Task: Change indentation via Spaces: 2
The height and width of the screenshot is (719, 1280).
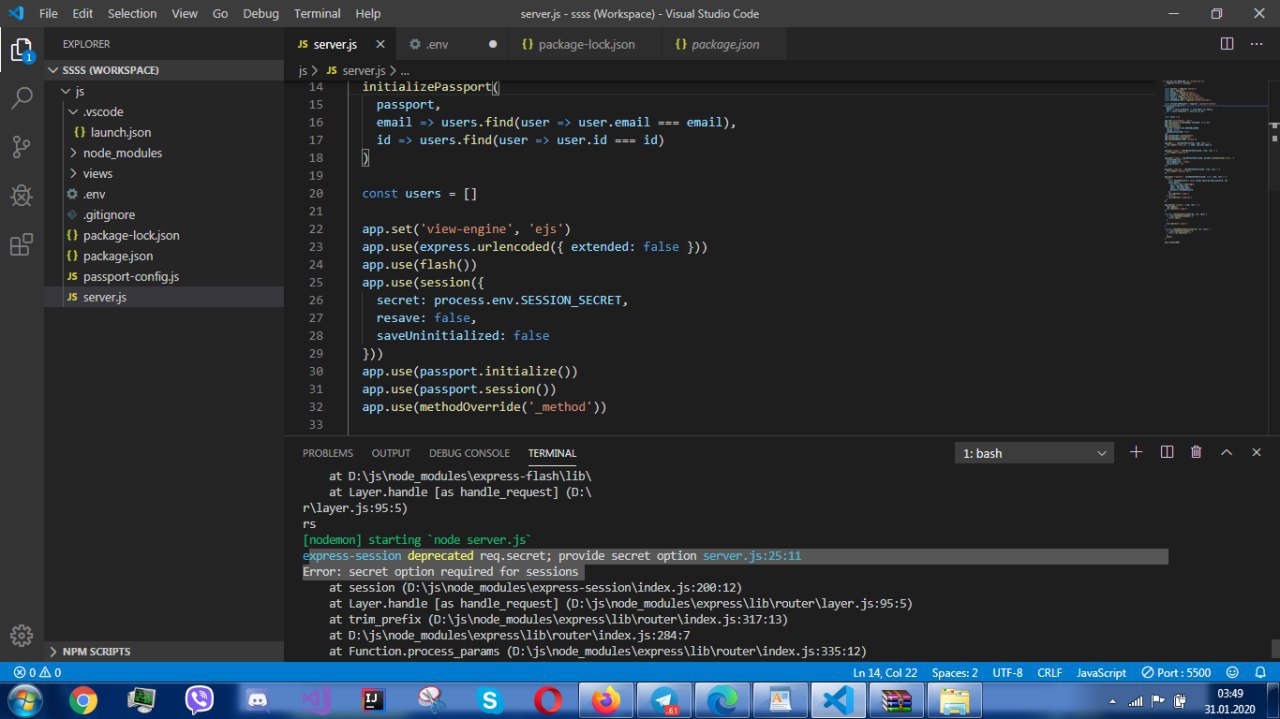Action: [x=955, y=673]
